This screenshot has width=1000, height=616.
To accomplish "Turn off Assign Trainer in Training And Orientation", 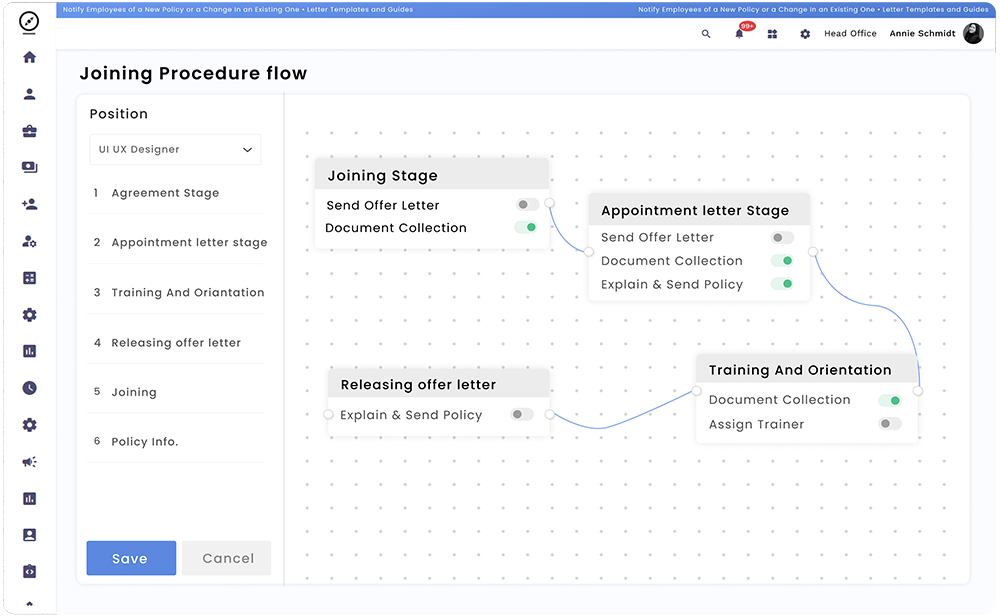I will click(888, 423).
